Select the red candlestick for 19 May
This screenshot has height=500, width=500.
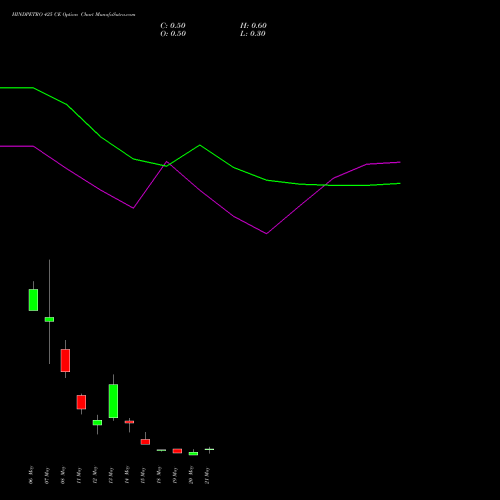click(x=177, y=451)
